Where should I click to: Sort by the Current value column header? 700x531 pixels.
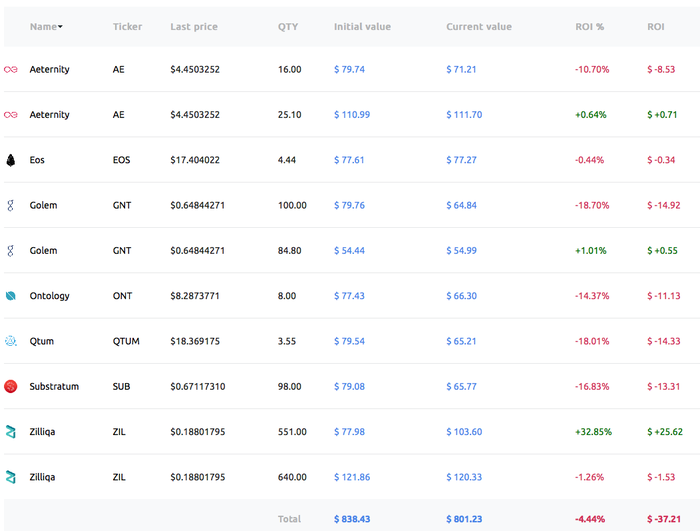479,27
